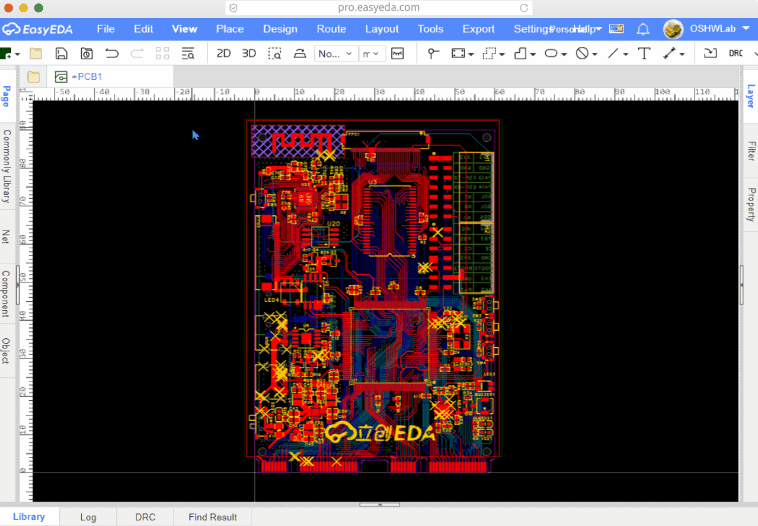Select the Text tool
Viewport: 758px width, 526px height.
(x=643, y=53)
